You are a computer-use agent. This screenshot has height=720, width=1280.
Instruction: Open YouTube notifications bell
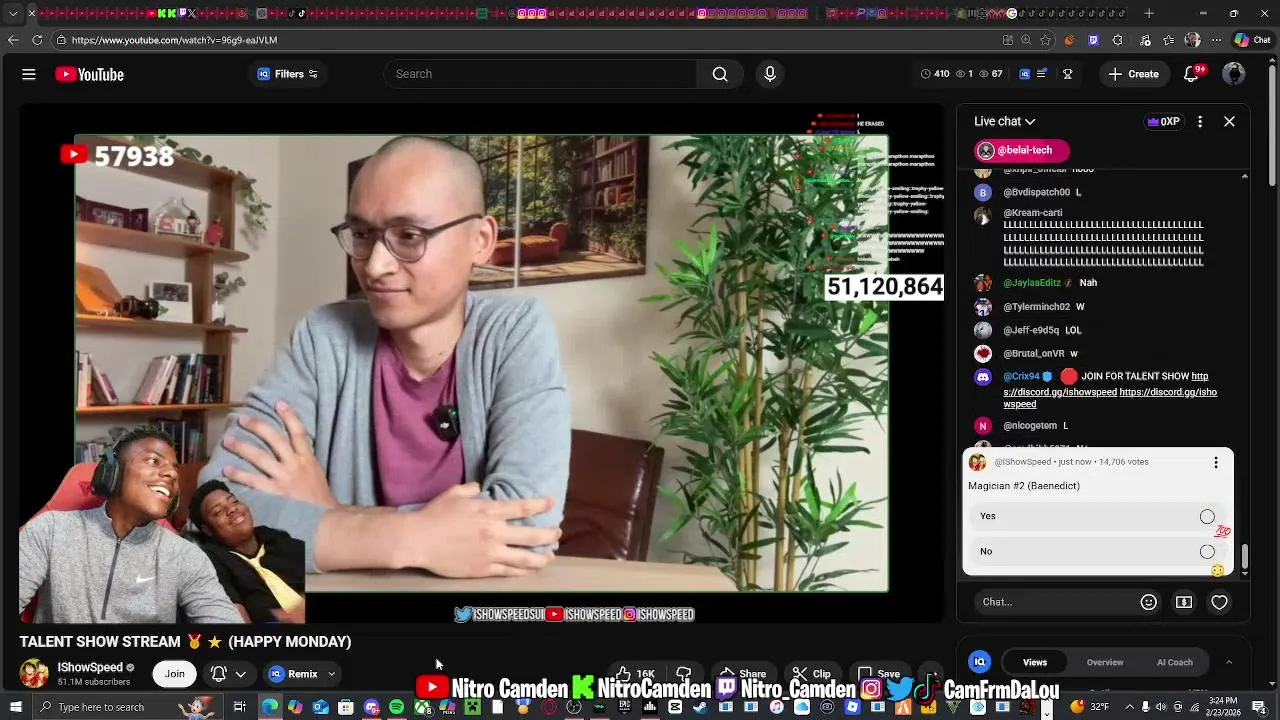coord(1191,74)
